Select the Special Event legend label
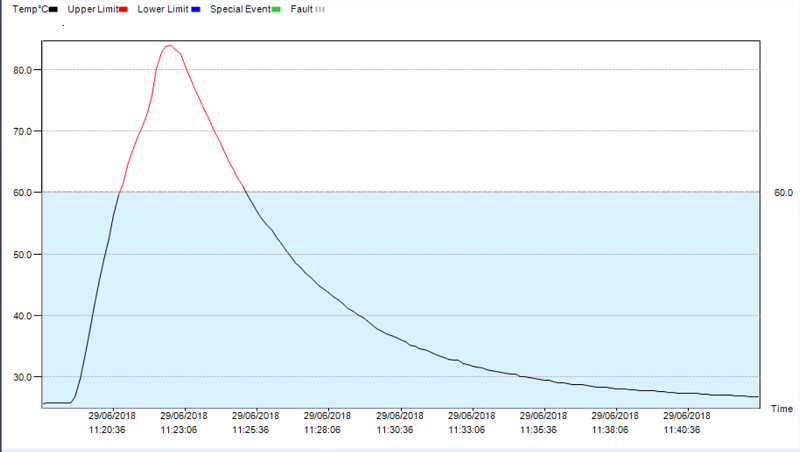This screenshot has height=452, width=800. (240, 8)
